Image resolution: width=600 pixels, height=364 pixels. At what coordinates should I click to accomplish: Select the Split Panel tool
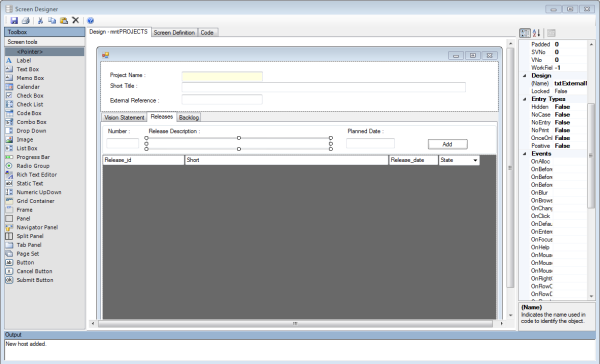[x=45, y=237]
